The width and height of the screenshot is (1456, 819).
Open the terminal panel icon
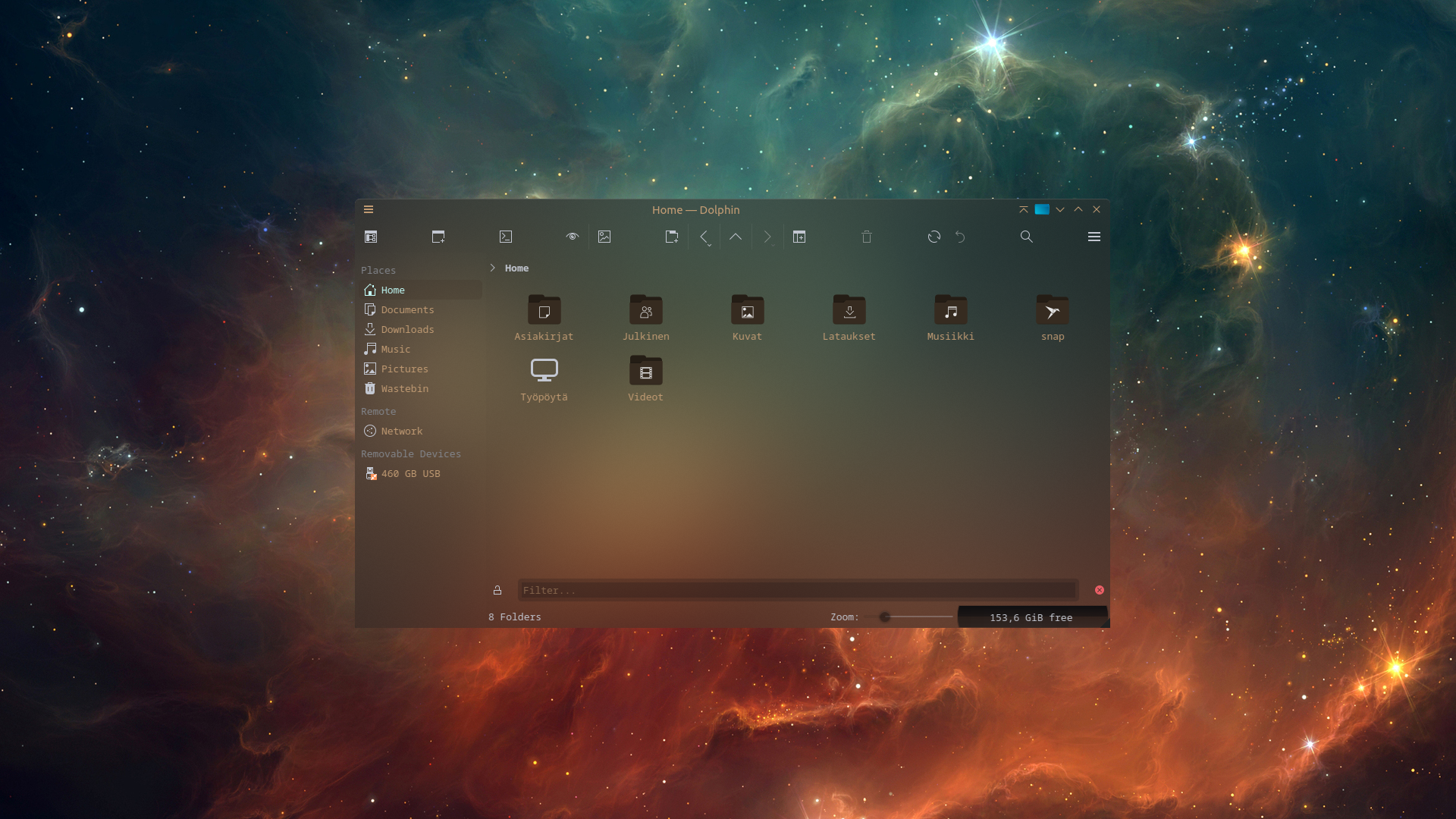coord(506,237)
